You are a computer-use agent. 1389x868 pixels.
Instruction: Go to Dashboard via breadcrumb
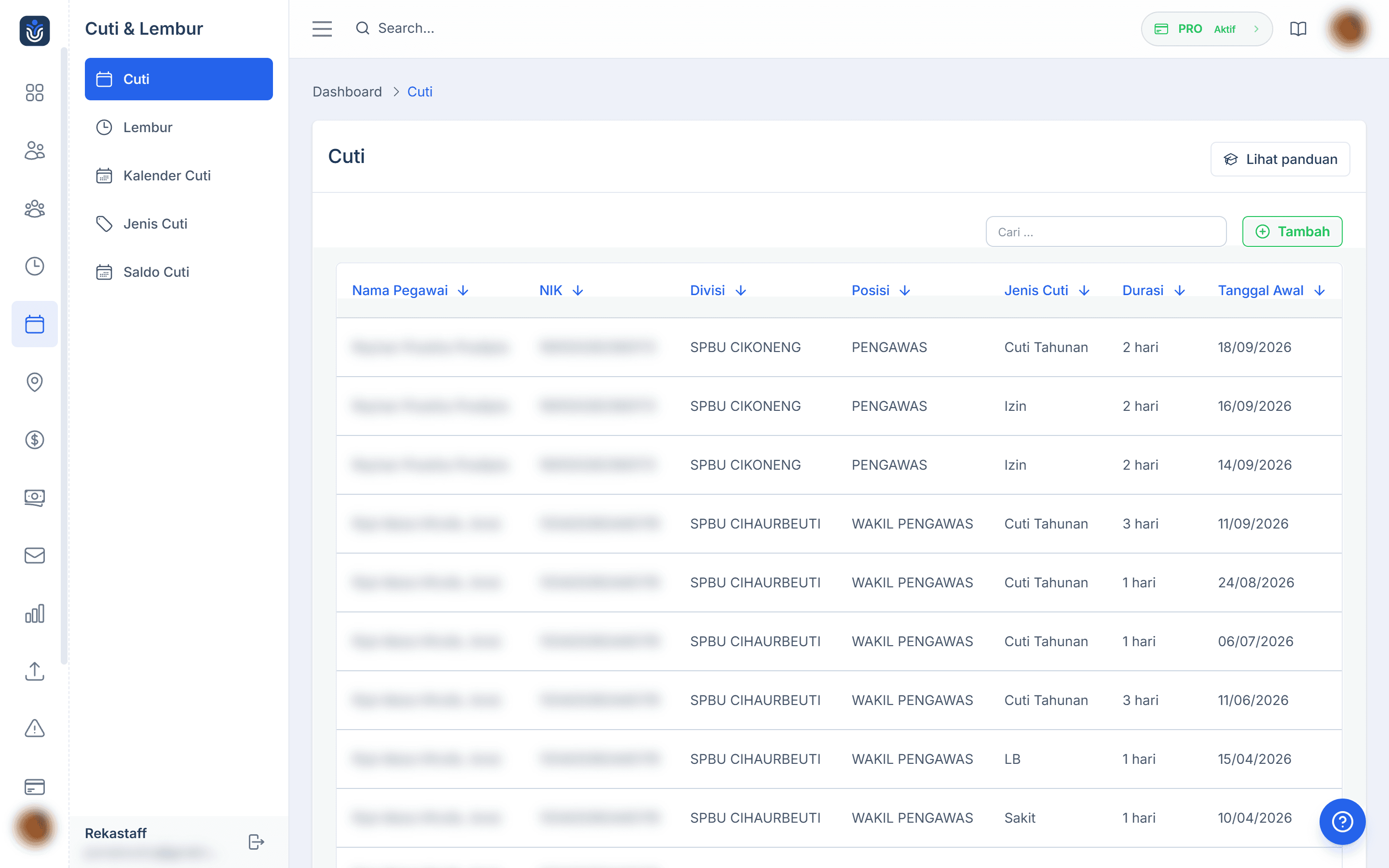pyautogui.click(x=347, y=92)
